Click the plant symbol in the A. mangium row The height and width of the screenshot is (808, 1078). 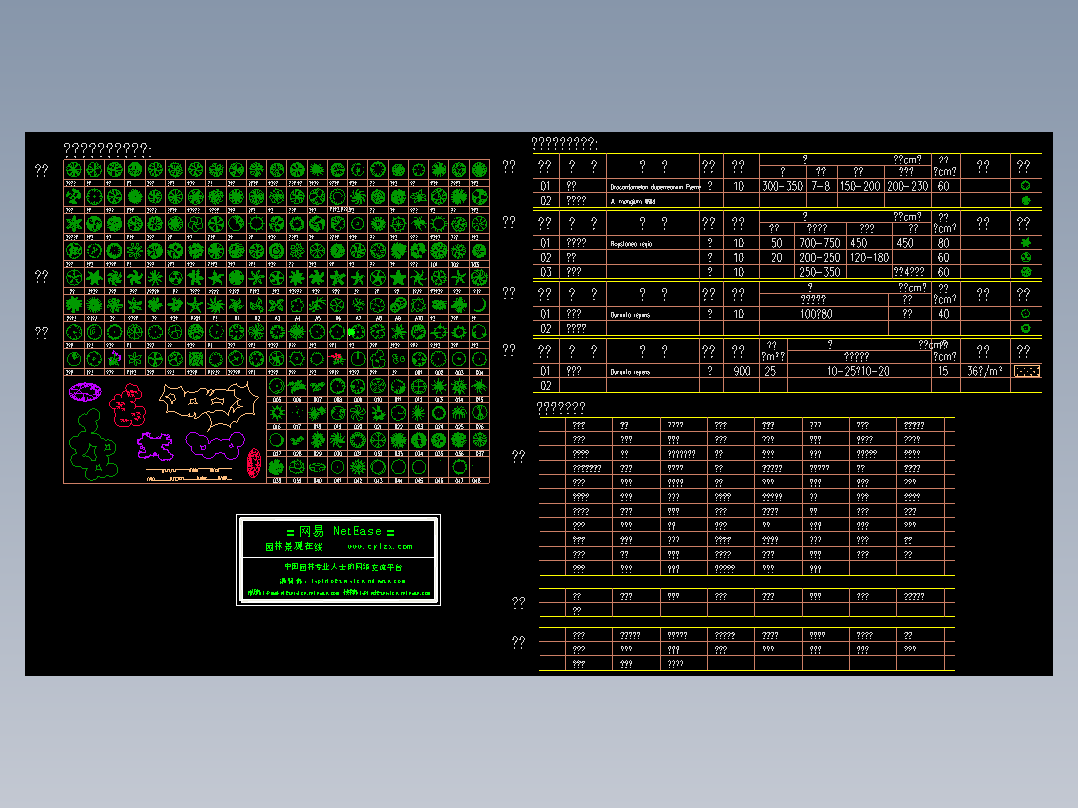[1026, 201]
